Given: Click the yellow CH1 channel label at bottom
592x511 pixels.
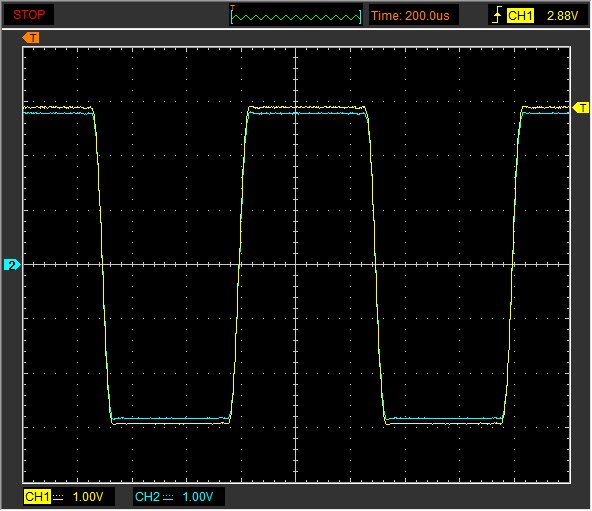Looking at the screenshot, I should pyautogui.click(x=37, y=497).
